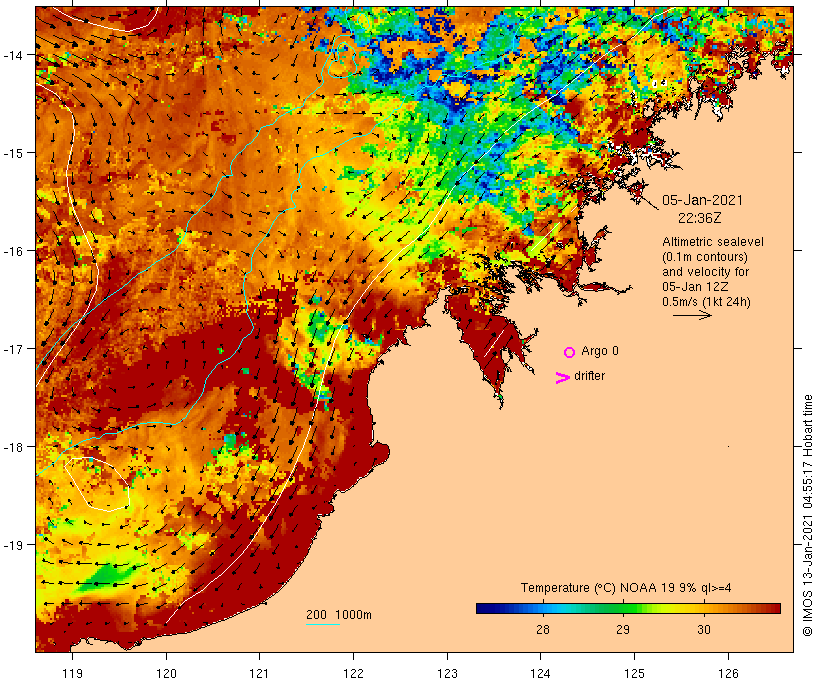Viewport: 820px width, 680px height.
Task: Click the velocity scale arrow under 0.5m/s
Action: (692, 315)
